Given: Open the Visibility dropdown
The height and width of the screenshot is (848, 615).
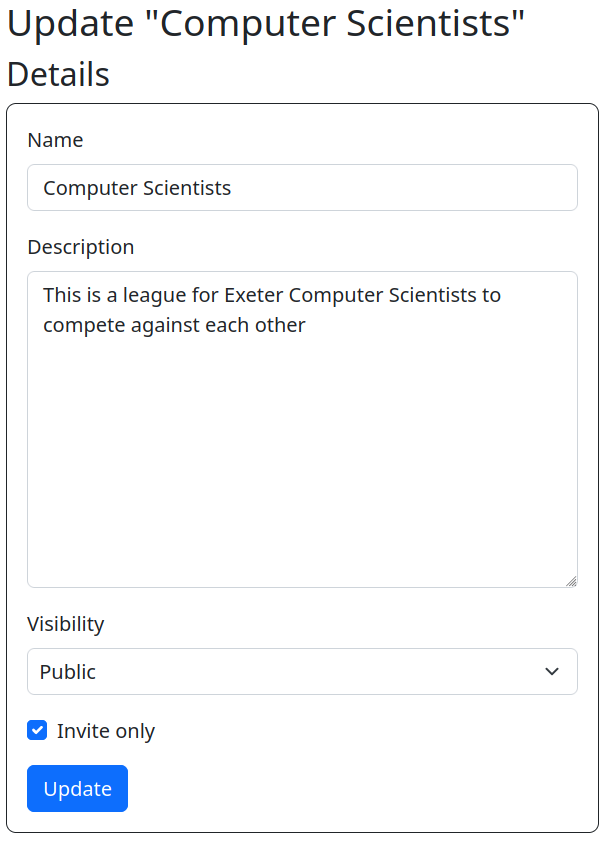Looking at the screenshot, I should [x=302, y=672].
